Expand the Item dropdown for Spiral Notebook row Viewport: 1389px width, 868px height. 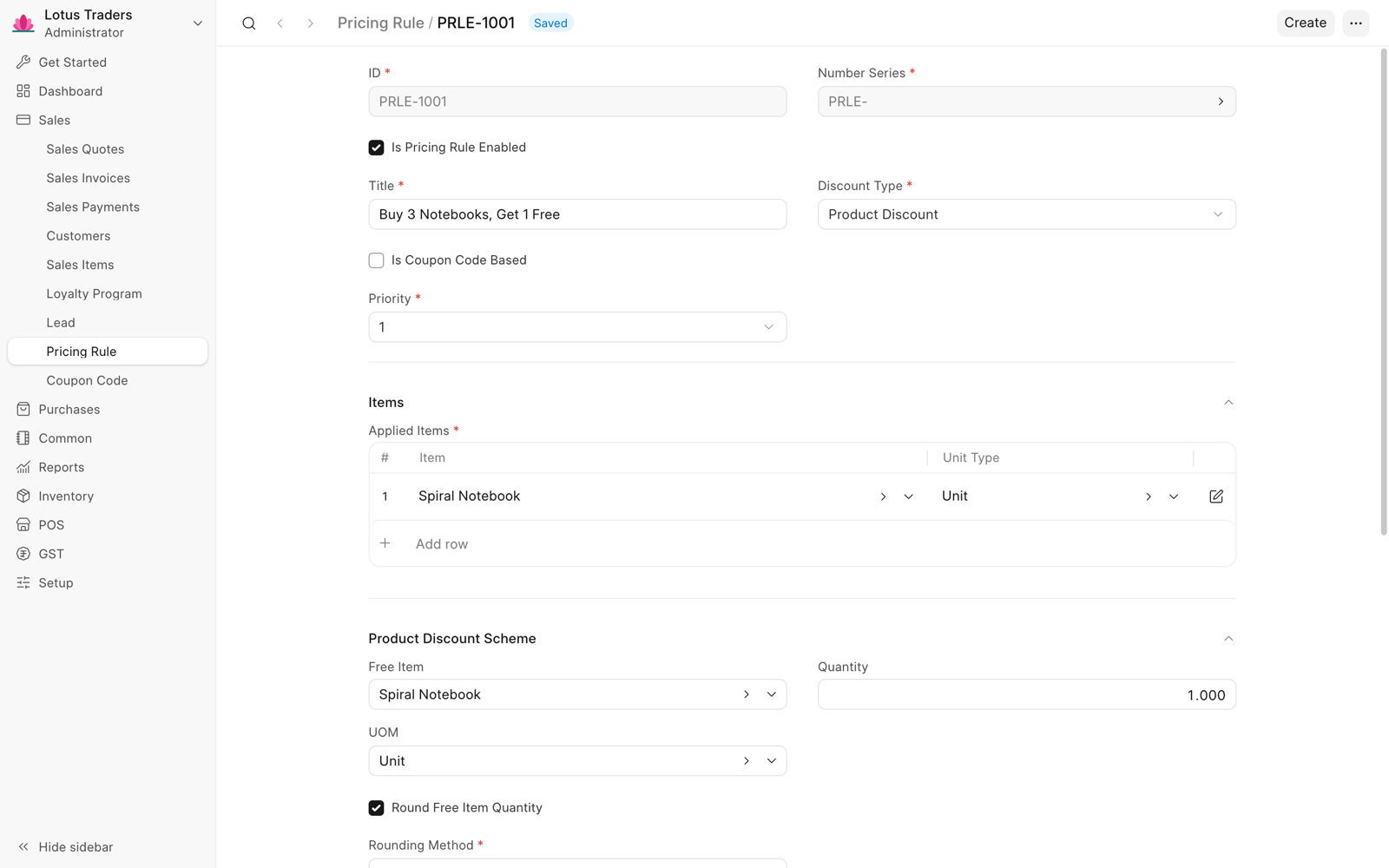908,496
